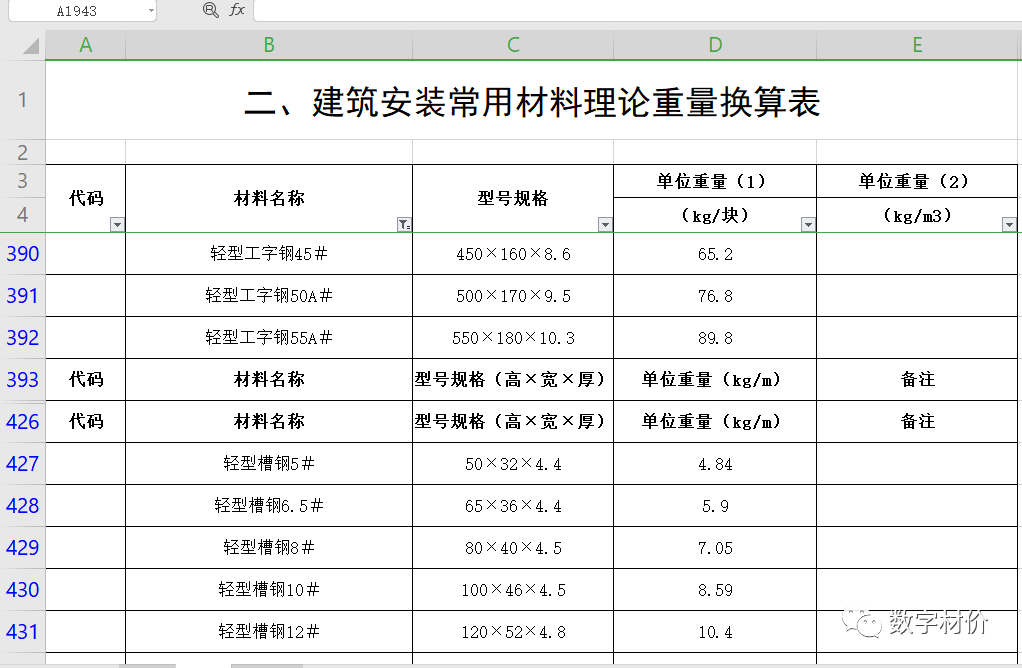Select row 390 header
The image size is (1022, 668).
pyautogui.click(x=22, y=254)
